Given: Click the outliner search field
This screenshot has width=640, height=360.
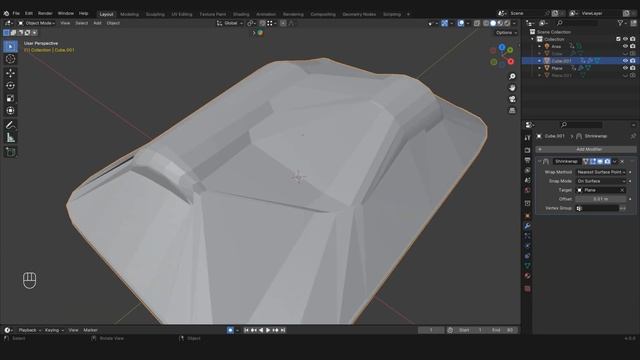Looking at the screenshot, I should [578, 23].
